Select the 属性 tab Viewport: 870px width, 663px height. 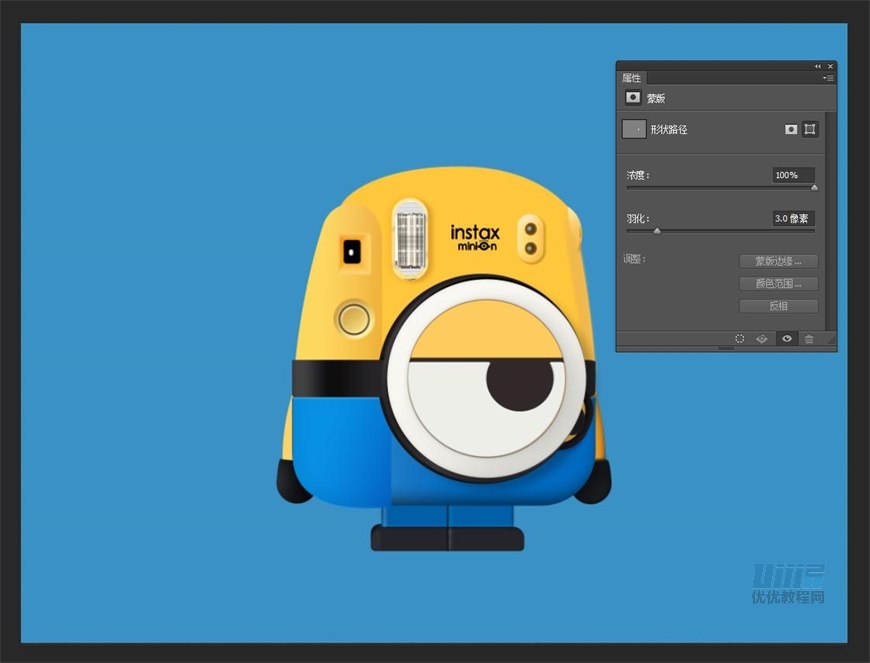click(x=632, y=78)
